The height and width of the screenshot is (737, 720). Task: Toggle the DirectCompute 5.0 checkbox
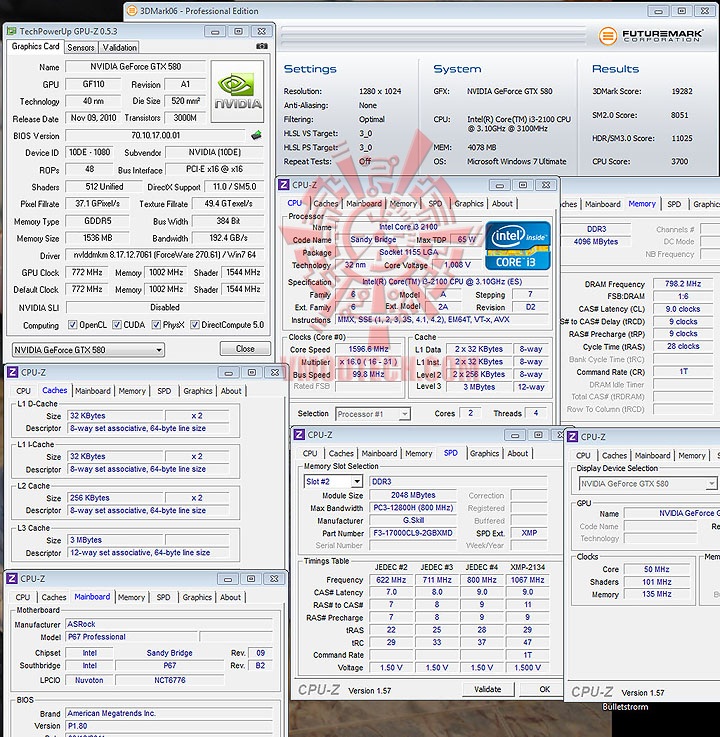click(x=194, y=325)
